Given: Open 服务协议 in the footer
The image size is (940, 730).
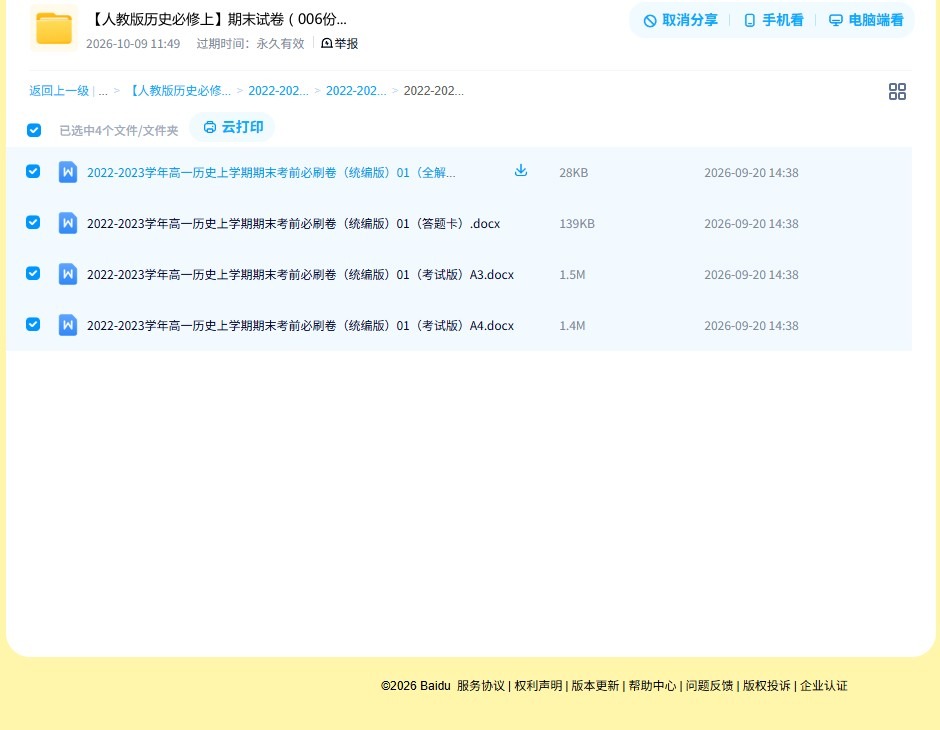Looking at the screenshot, I should [x=481, y=686].
